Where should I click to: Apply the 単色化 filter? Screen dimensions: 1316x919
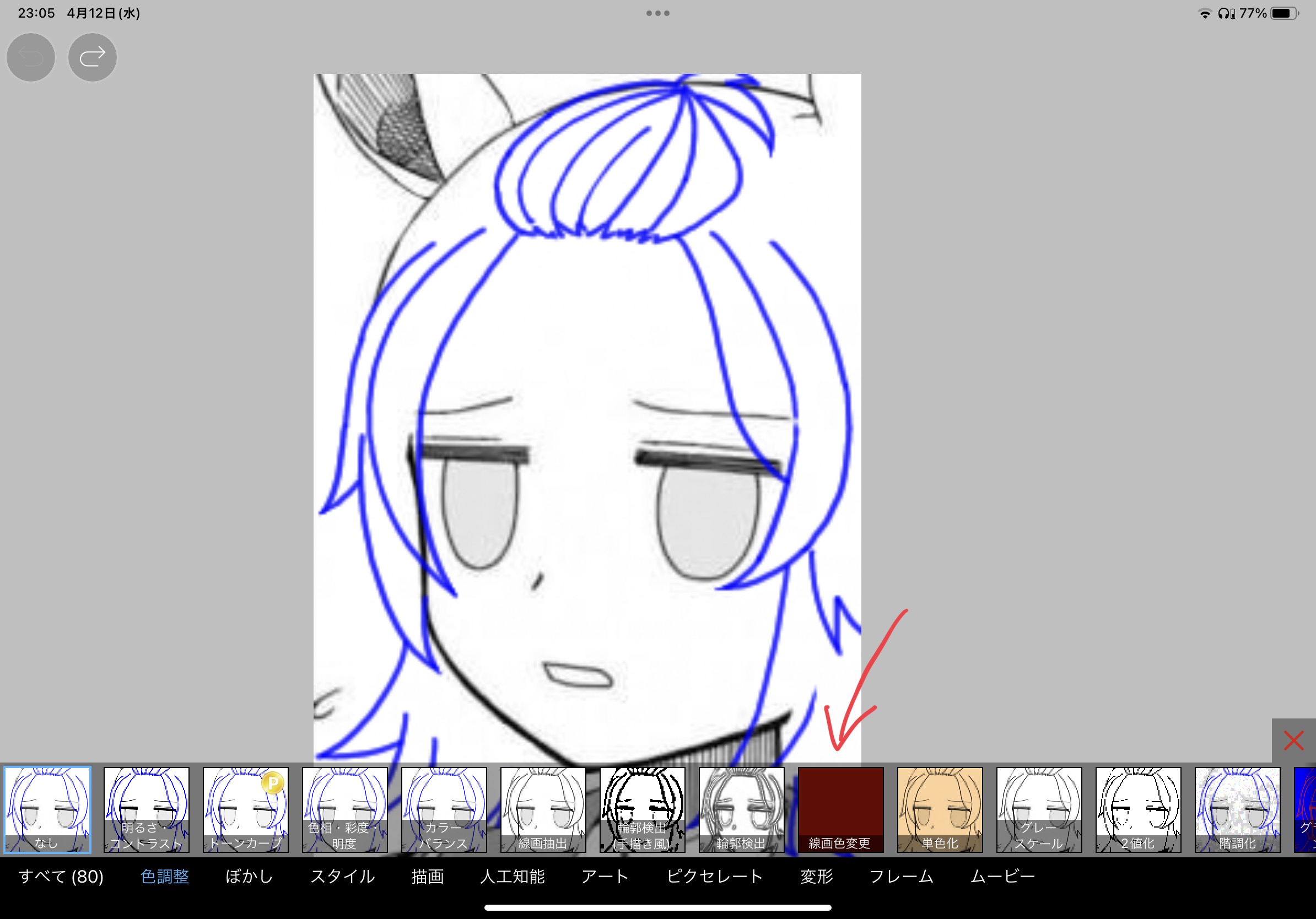point(940,809)
